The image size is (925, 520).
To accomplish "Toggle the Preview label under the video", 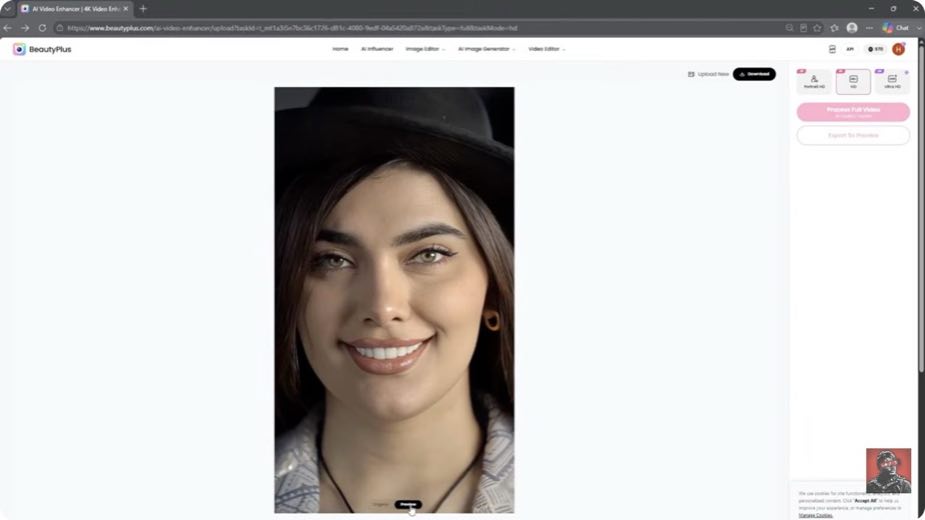I will point(408,505).
